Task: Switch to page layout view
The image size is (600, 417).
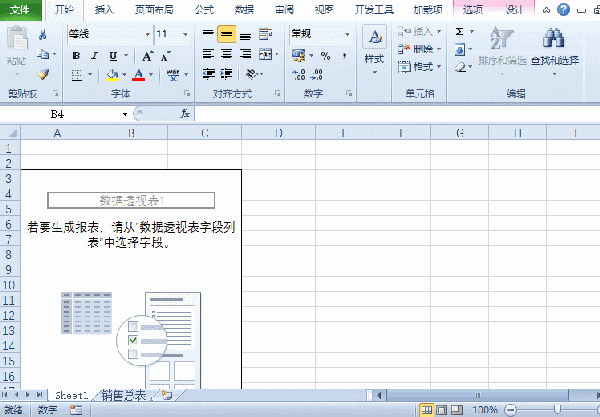Action: point(442,410)
